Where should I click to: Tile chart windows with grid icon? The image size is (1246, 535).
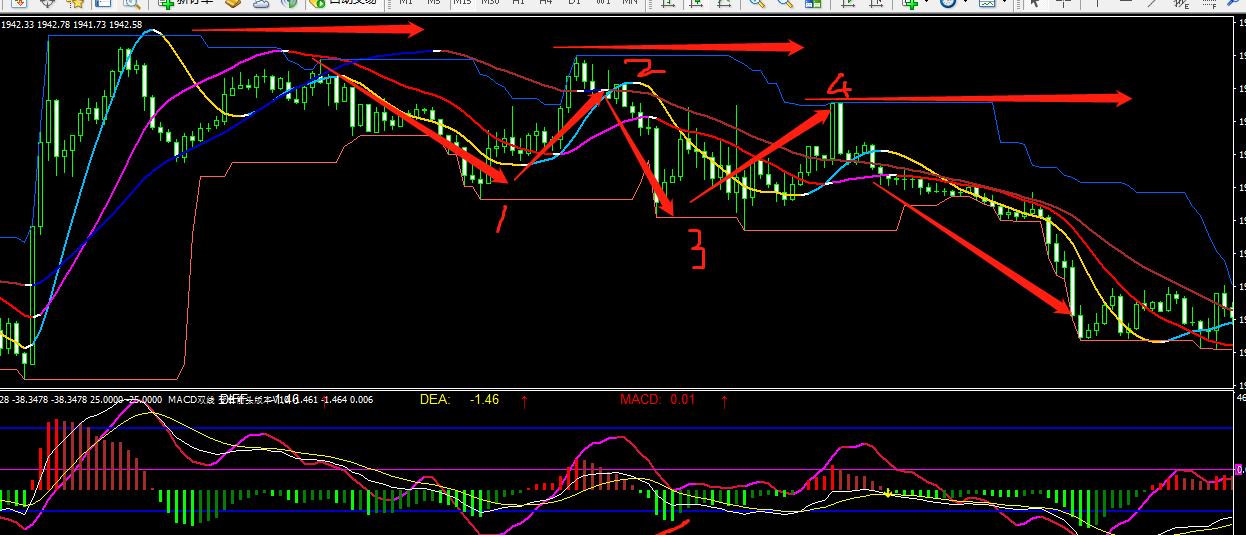[813, 3]
